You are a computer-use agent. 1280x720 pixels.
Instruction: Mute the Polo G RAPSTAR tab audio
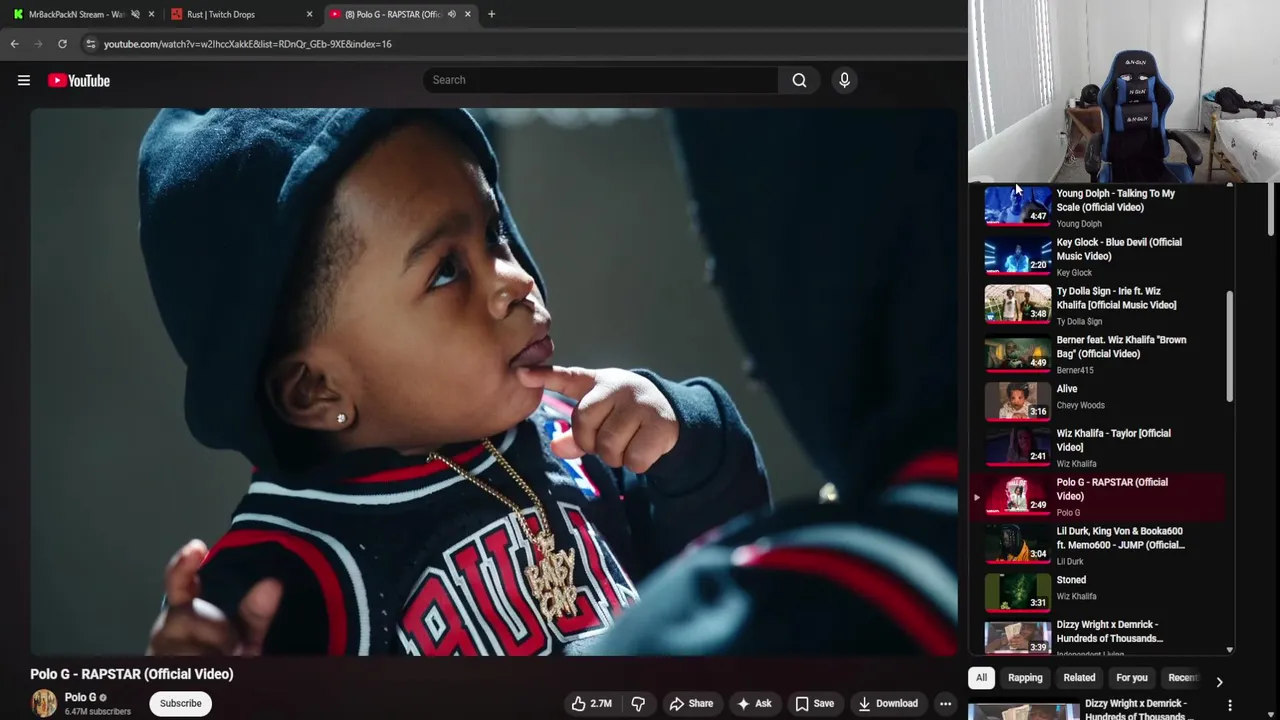point(451,14)
